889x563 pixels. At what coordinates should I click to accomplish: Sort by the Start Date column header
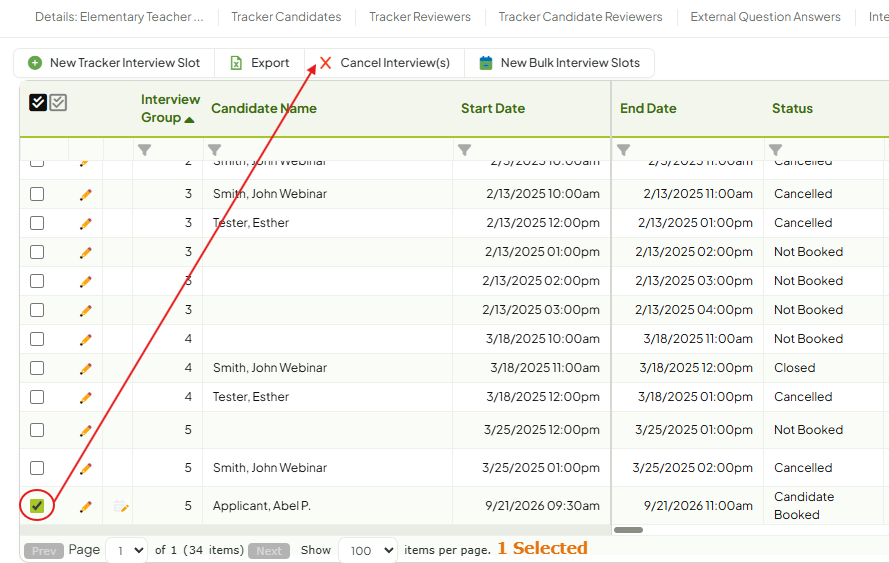[493, 108]
